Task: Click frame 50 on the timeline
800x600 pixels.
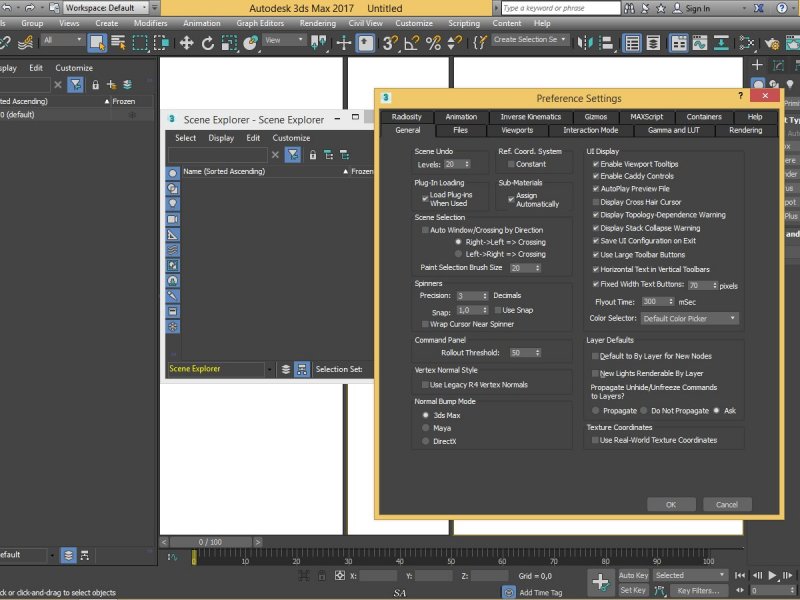Action: [451, 557]
